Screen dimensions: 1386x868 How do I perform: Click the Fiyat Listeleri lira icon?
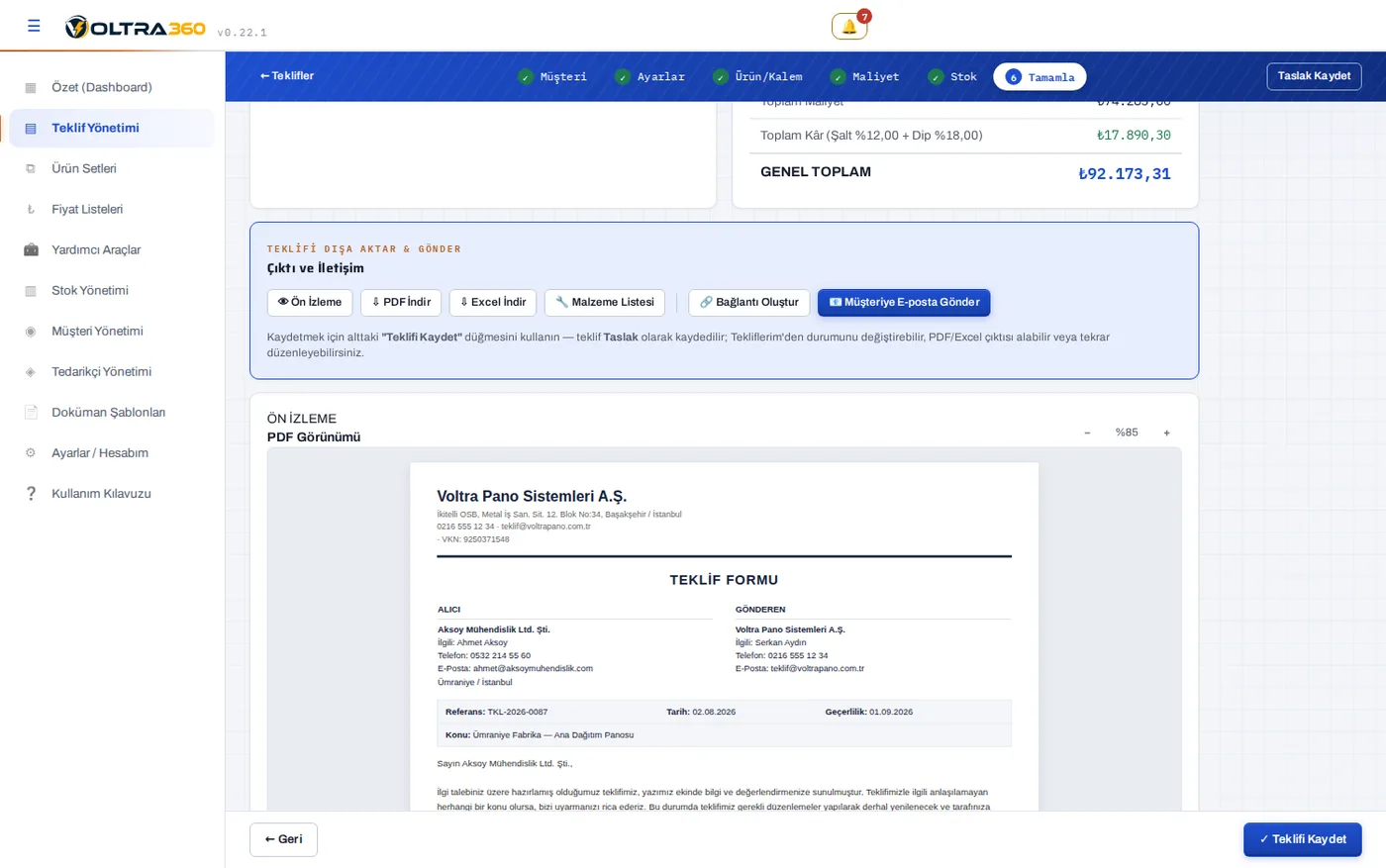31,209
